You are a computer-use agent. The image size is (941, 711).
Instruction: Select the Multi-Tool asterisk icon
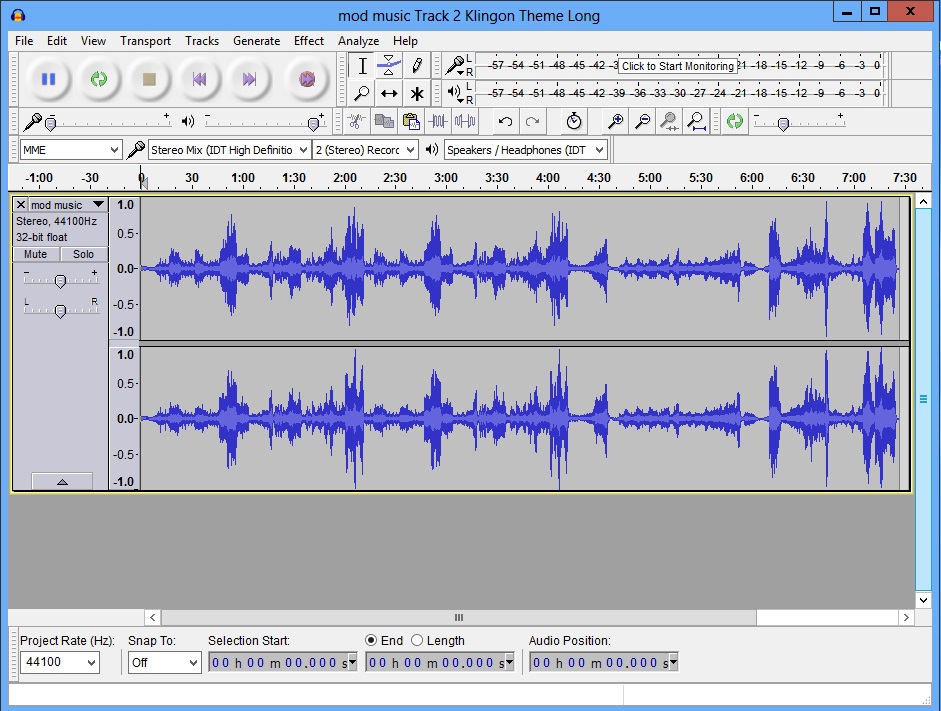click(417, 94)
